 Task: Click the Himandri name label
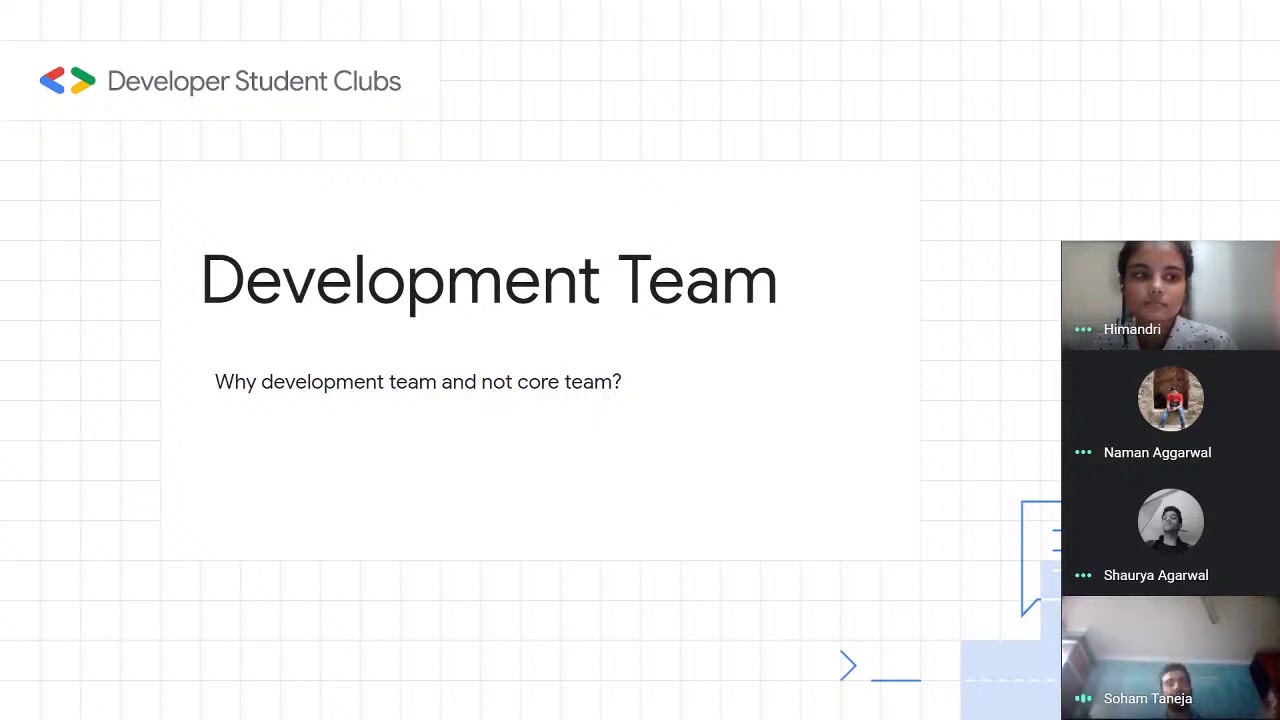tap(1132, 329)
